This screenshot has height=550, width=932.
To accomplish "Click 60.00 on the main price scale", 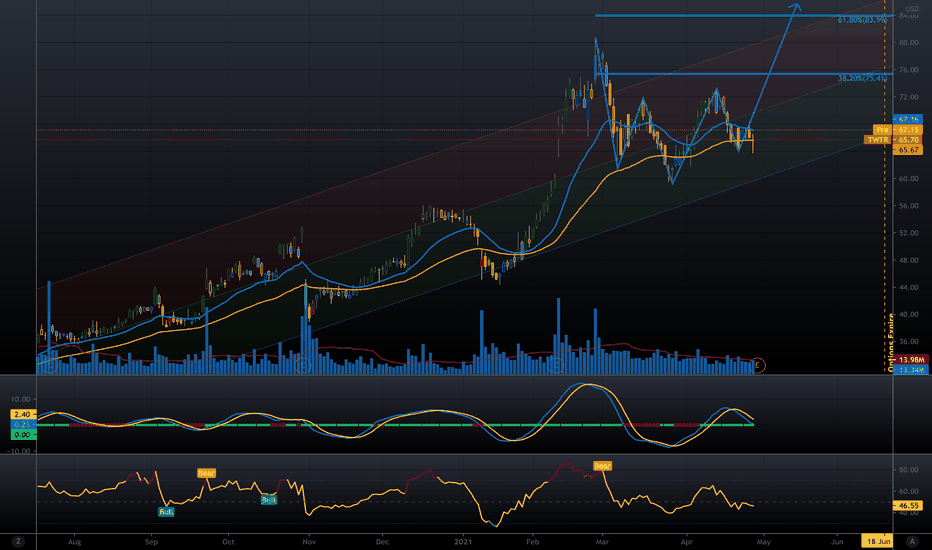I will tap(909, 178).
